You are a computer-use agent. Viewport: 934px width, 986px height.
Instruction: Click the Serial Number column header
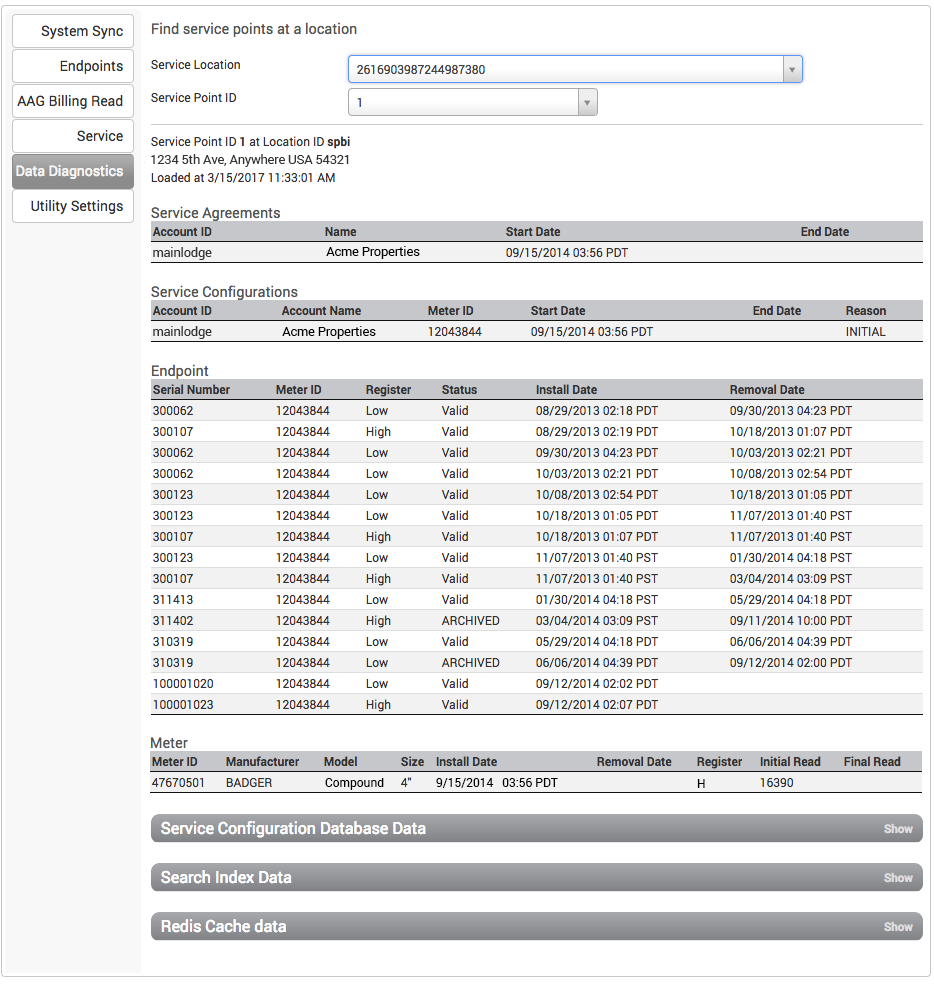[191, 390]
